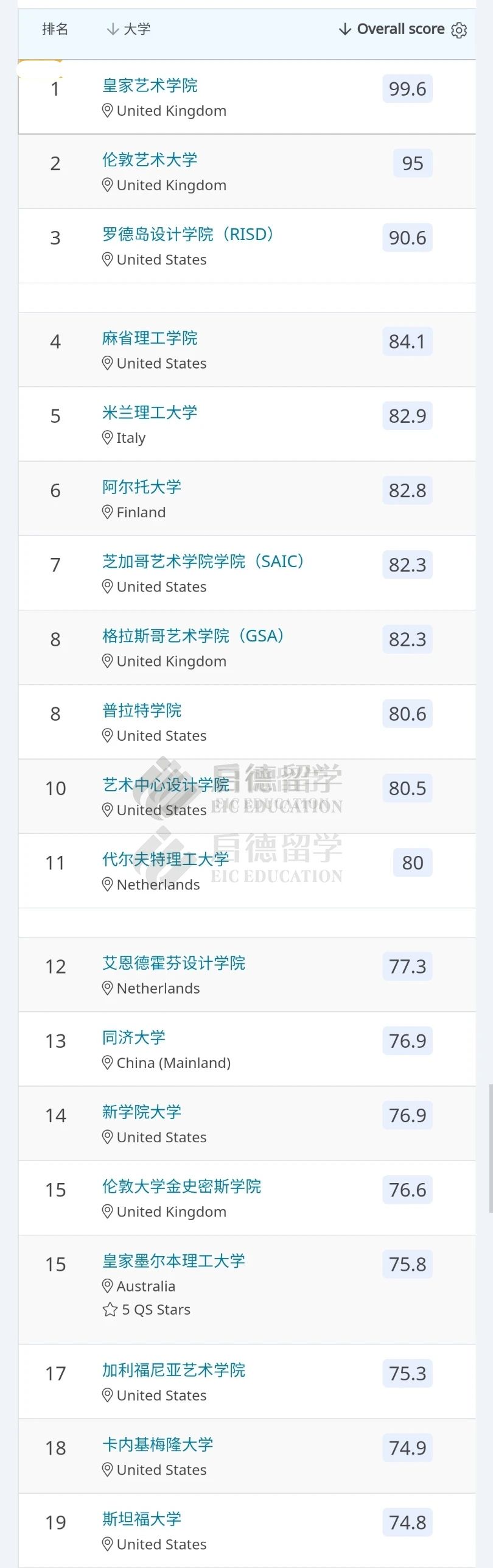Click location pin under 皇家艺术学院
The image size is (493, 1568).
[107, 110]
